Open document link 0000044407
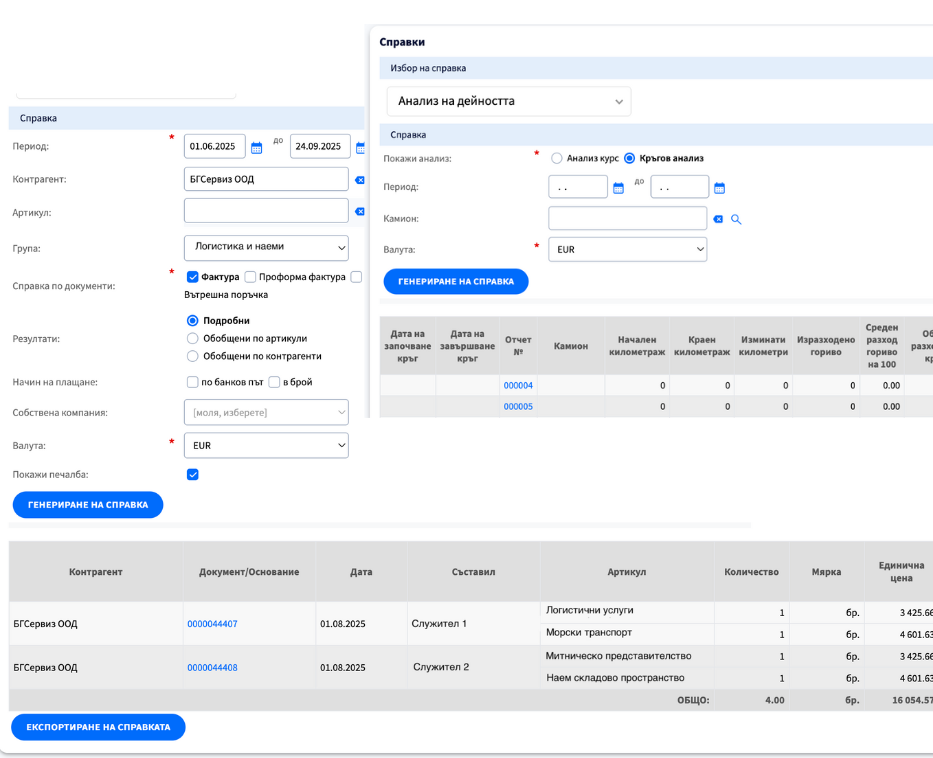933x758 pixels. [x=212, y=624]
